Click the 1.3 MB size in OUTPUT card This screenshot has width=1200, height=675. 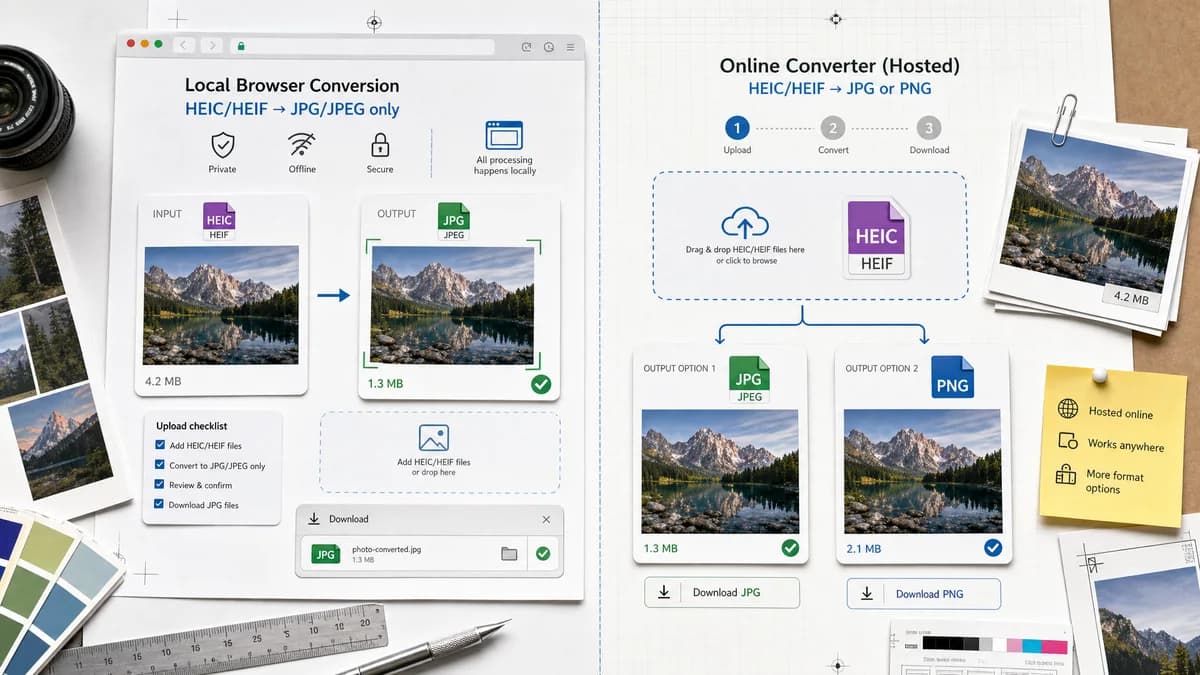(386, 384)
